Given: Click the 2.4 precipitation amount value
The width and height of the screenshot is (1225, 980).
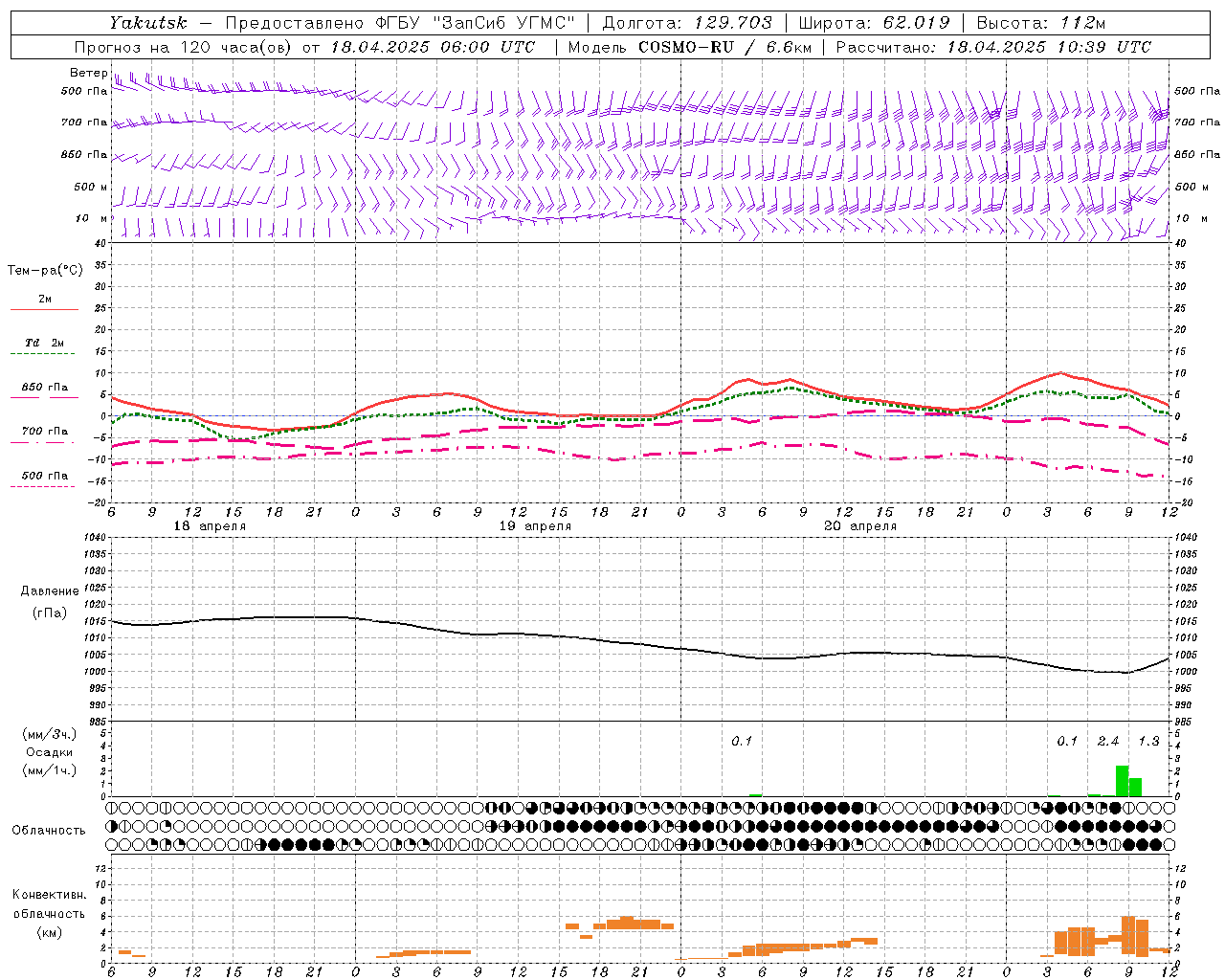Looking at the screenshot, I should pos(1108,741).
